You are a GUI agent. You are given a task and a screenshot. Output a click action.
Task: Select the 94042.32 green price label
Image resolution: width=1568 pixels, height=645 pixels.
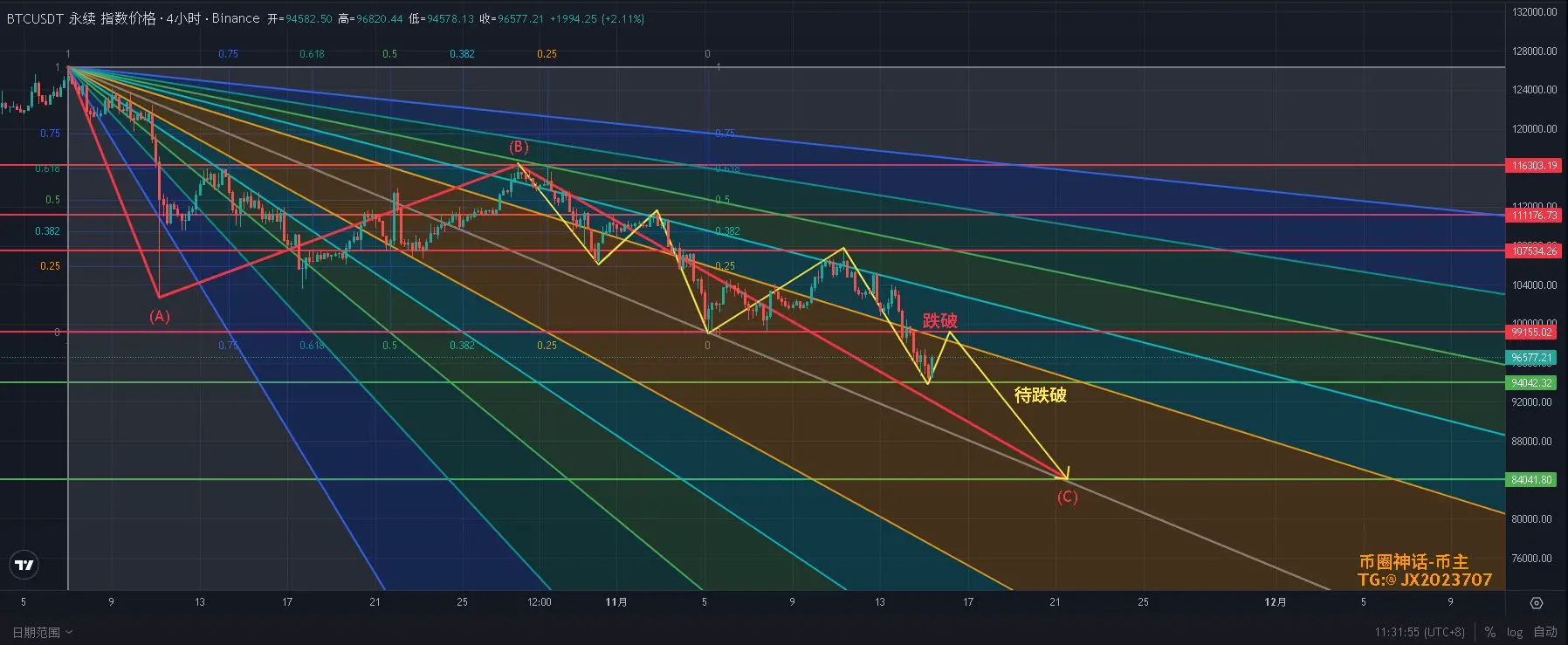(1532, 383)
